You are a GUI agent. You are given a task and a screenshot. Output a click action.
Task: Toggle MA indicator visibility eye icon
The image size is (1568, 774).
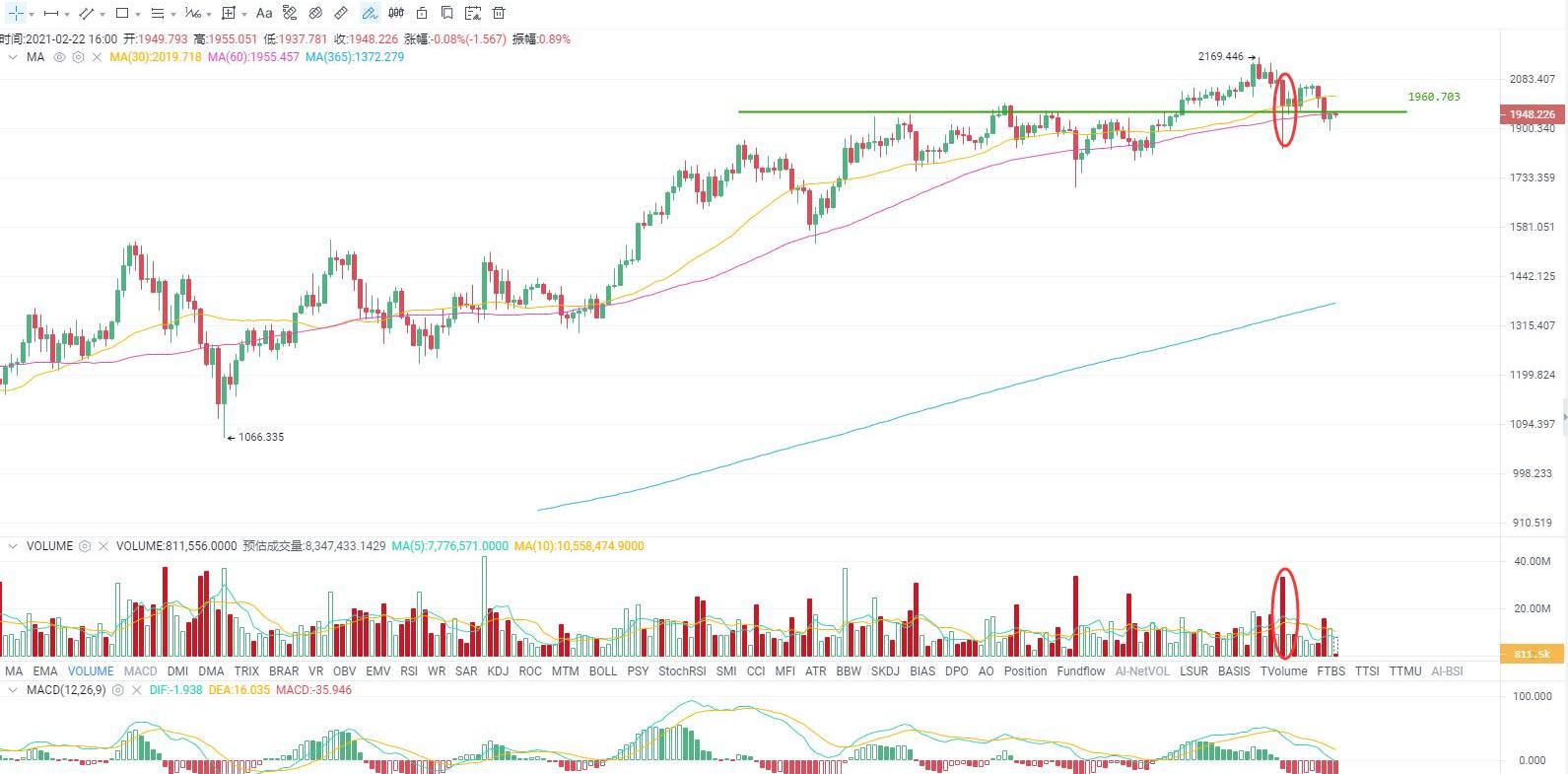pos(59,57)
